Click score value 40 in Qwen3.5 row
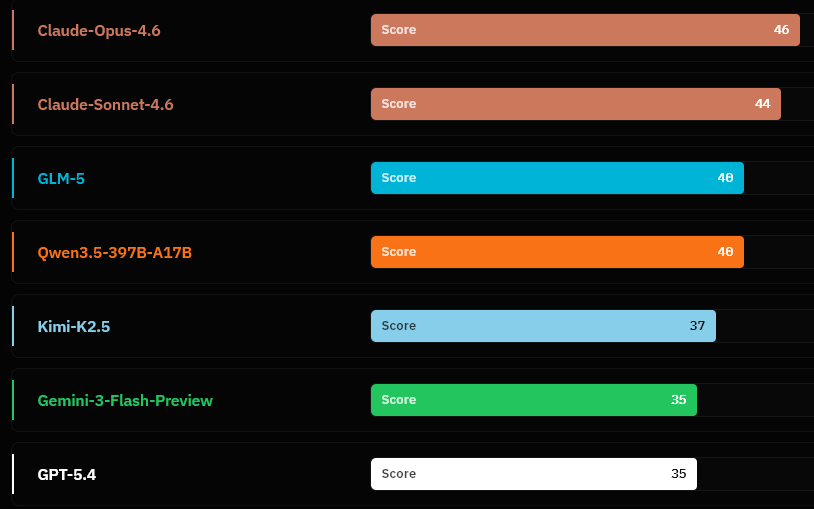 point(725,252)
